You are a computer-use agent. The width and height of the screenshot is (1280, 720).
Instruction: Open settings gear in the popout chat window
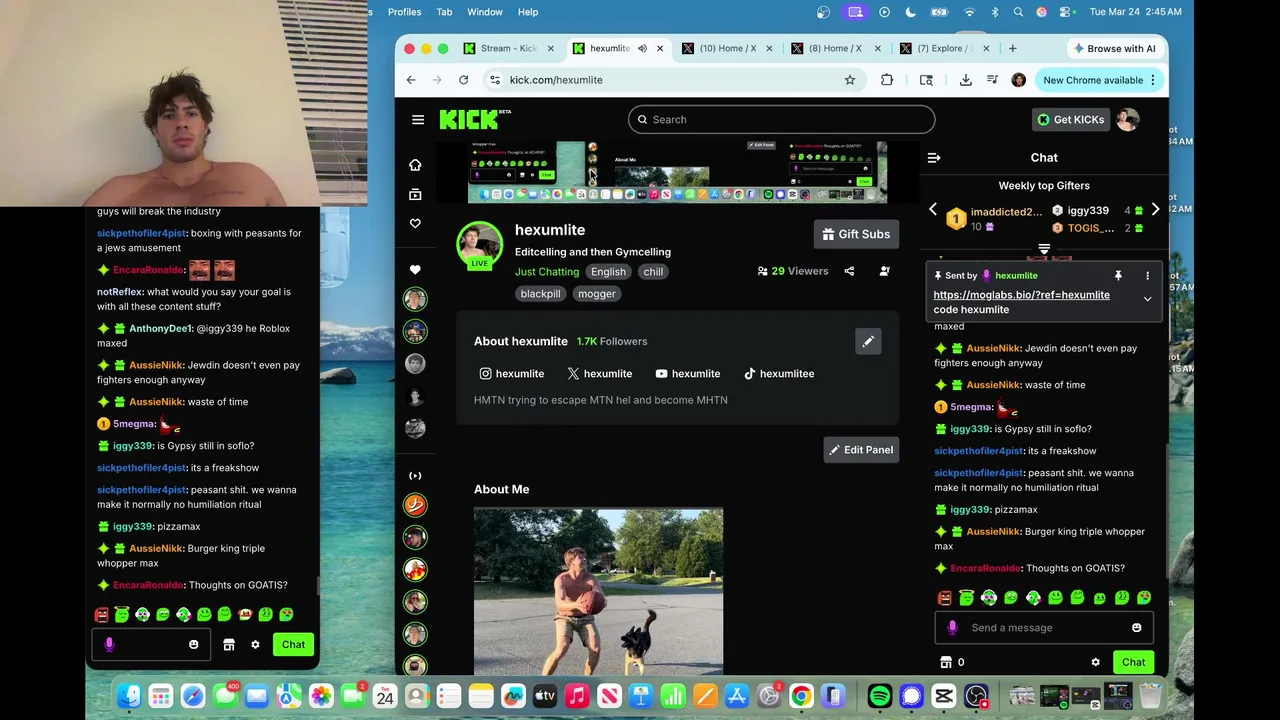255,645
